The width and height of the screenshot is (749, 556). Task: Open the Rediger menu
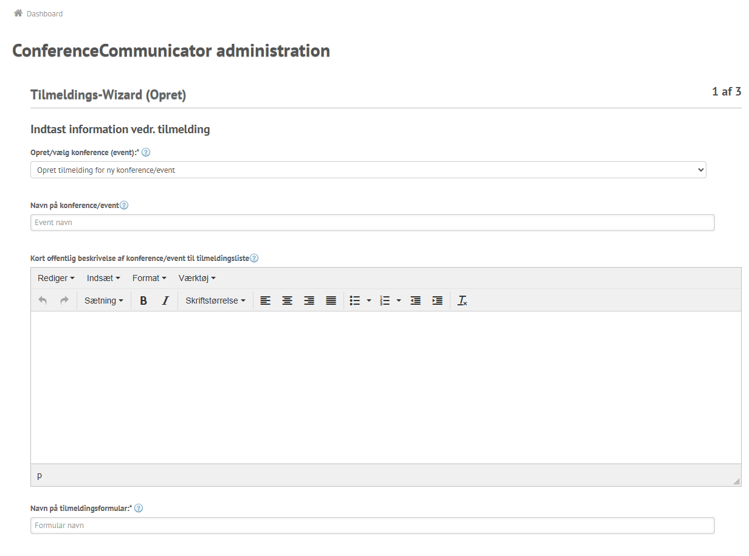tap(56, 278)
